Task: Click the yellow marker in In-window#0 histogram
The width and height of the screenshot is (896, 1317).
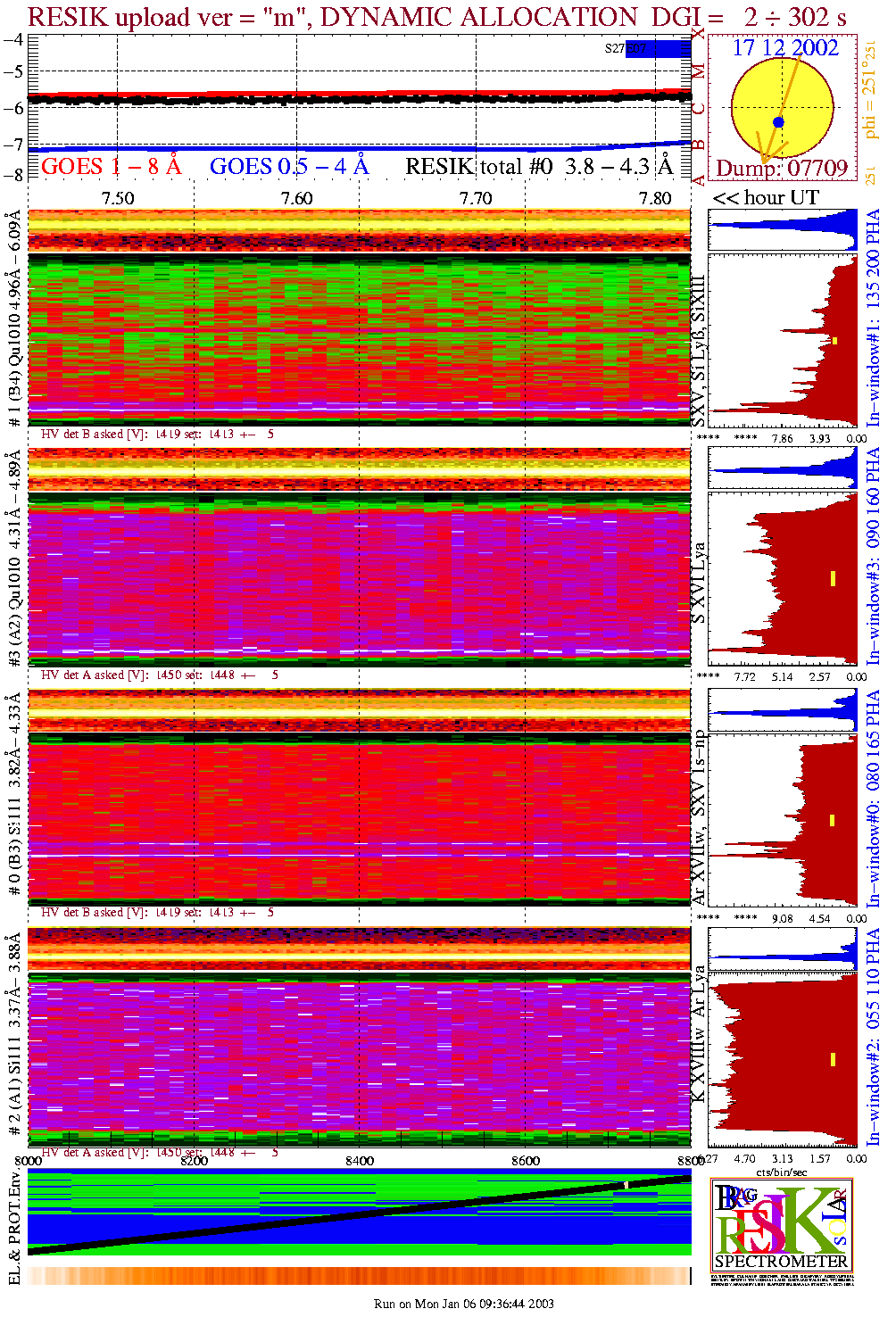Action: pyautogui.click(x=833, y=820)
